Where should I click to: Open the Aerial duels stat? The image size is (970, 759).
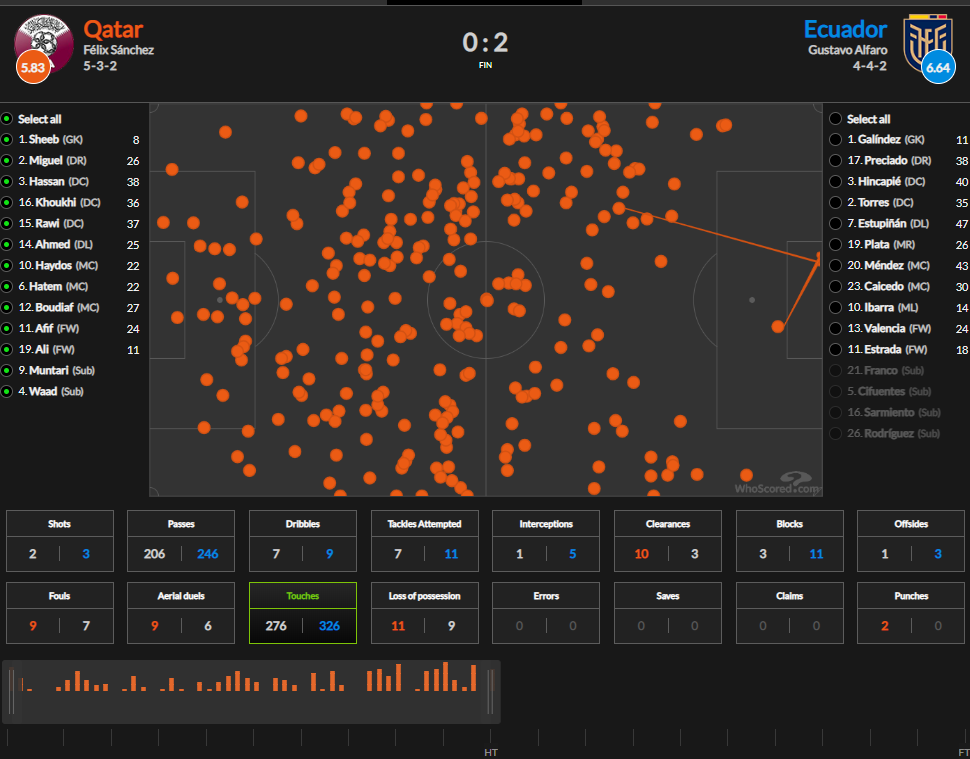tap(181, 612)
